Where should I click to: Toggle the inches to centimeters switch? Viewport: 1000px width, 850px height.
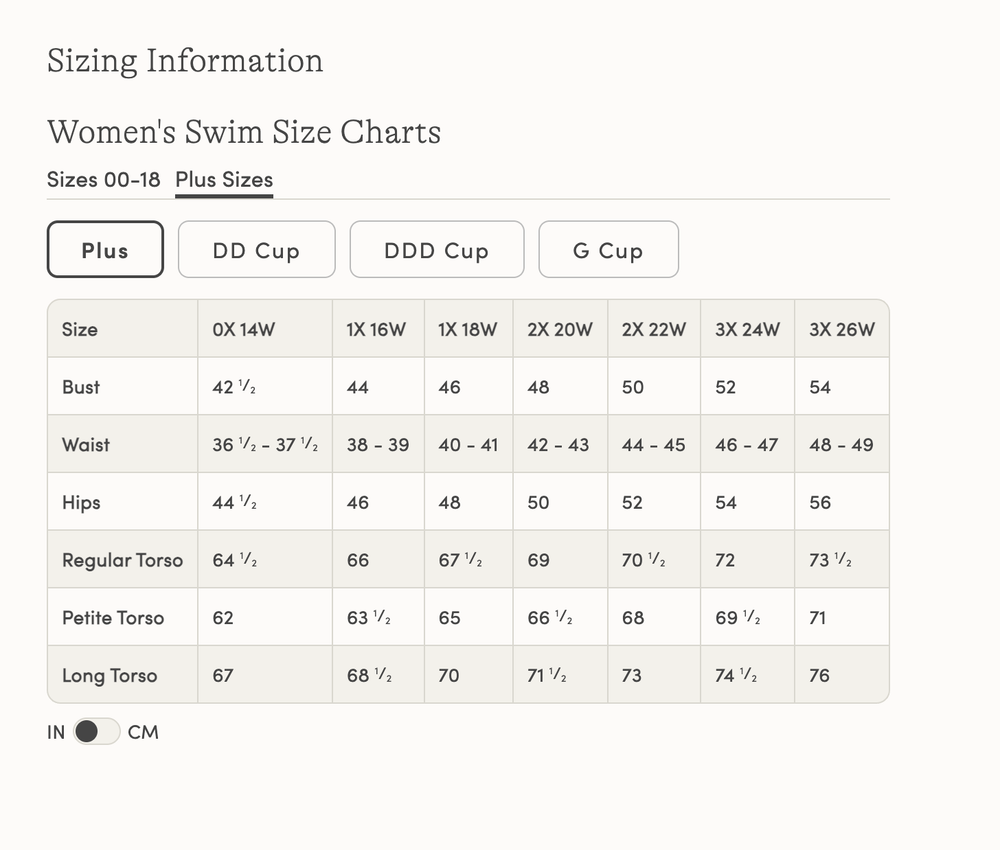96,732
